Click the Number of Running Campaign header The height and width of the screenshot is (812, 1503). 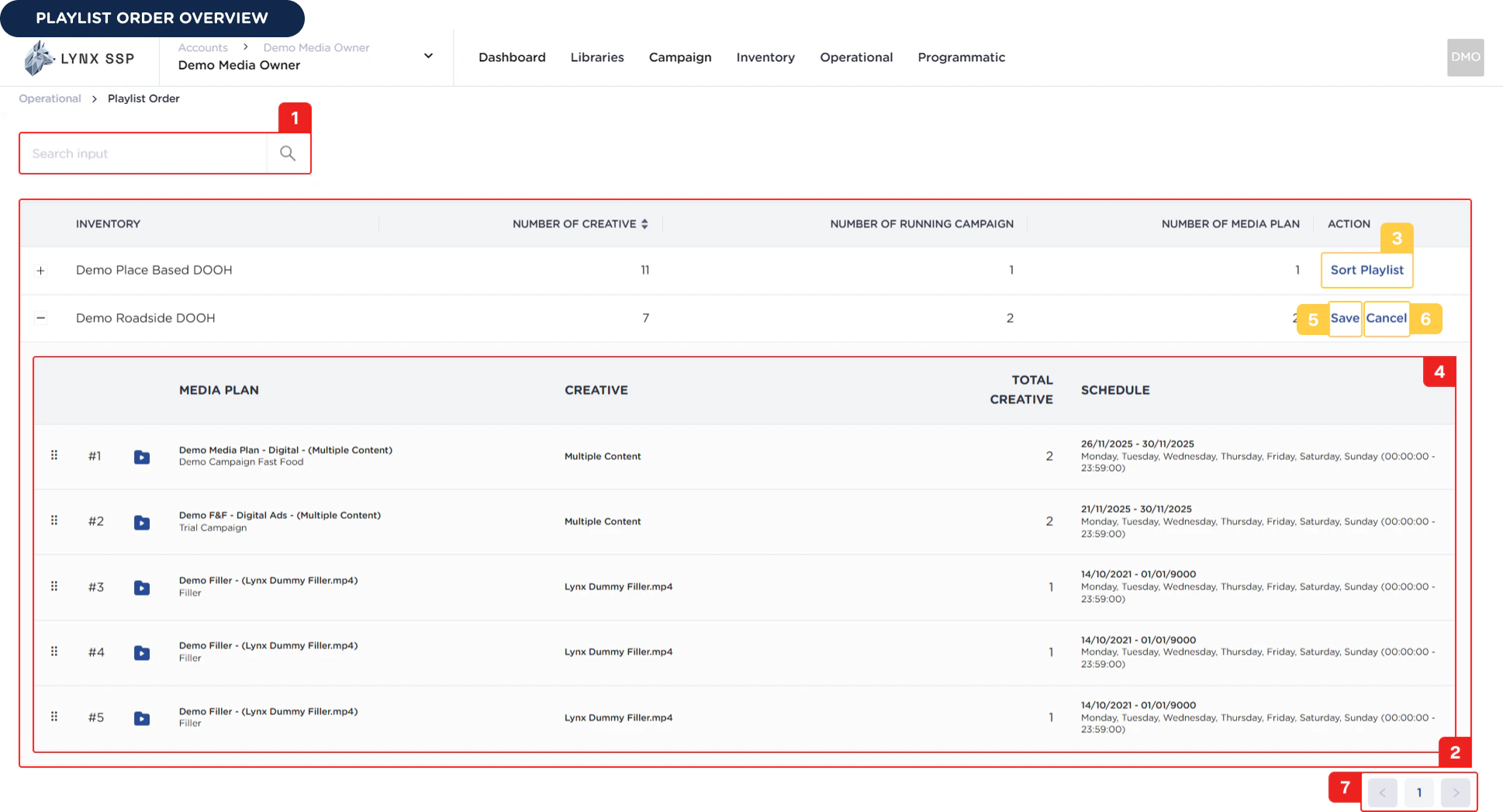(x=921, y=224)
